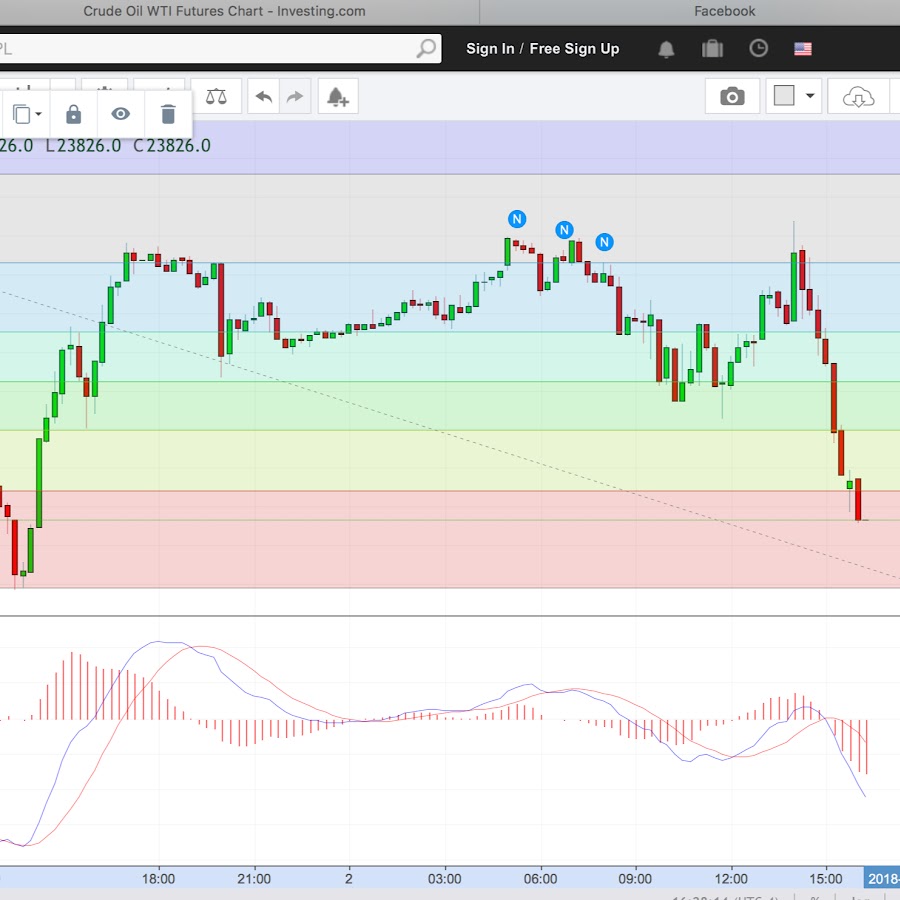Lock the selected drawing
Image resolution: width=900 pixels, height=900 pixels.
pos(73,114)
